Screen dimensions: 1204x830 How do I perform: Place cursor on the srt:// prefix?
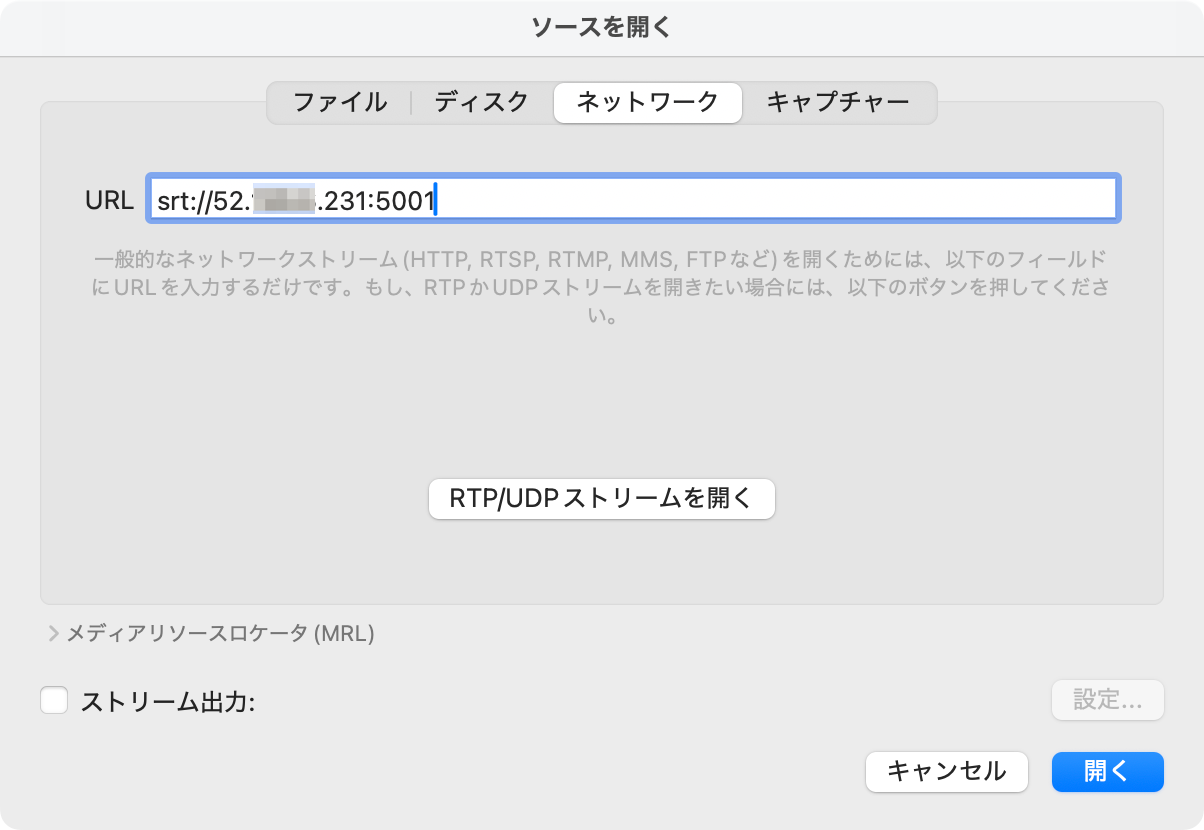[182, 201]
